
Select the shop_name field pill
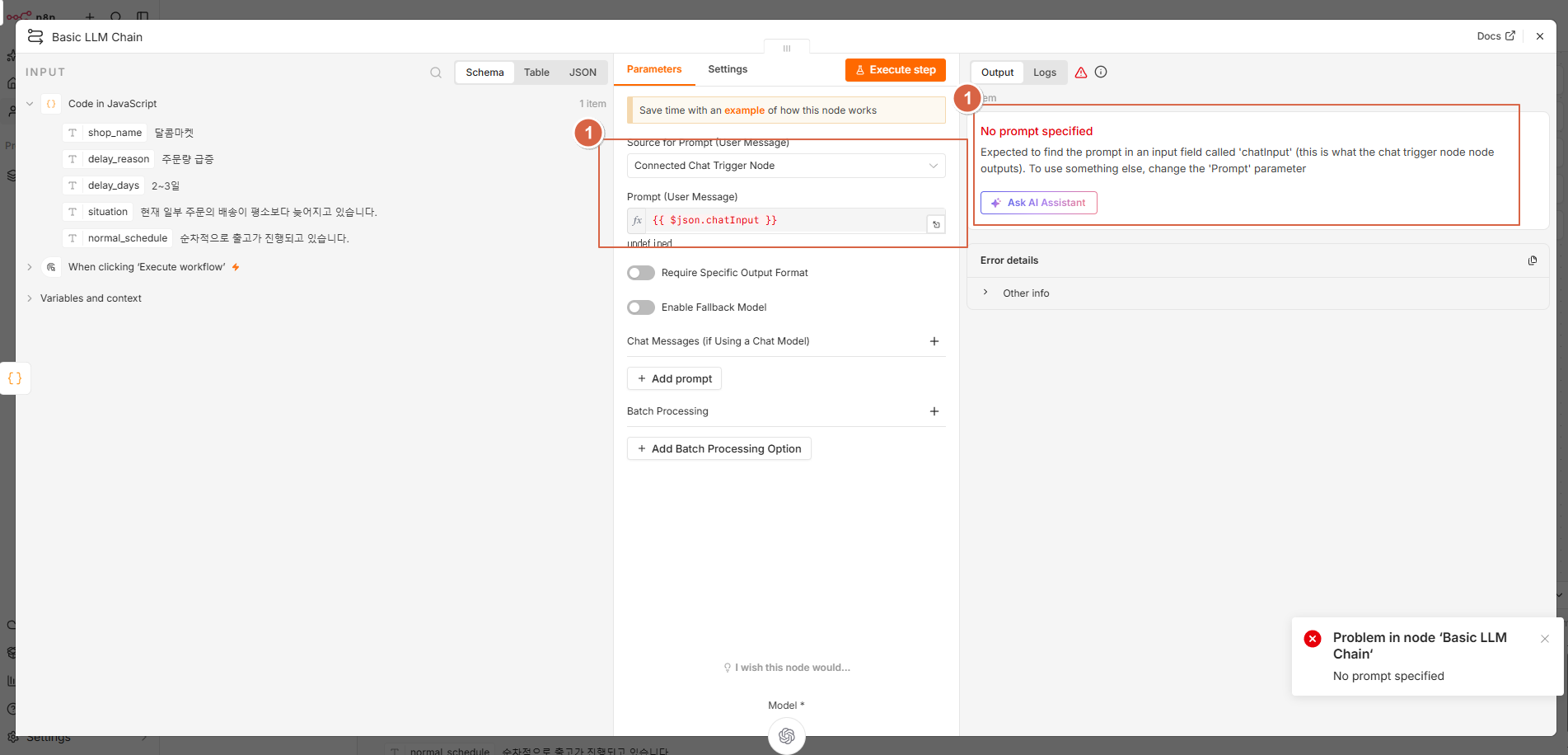tap(105, 133)
